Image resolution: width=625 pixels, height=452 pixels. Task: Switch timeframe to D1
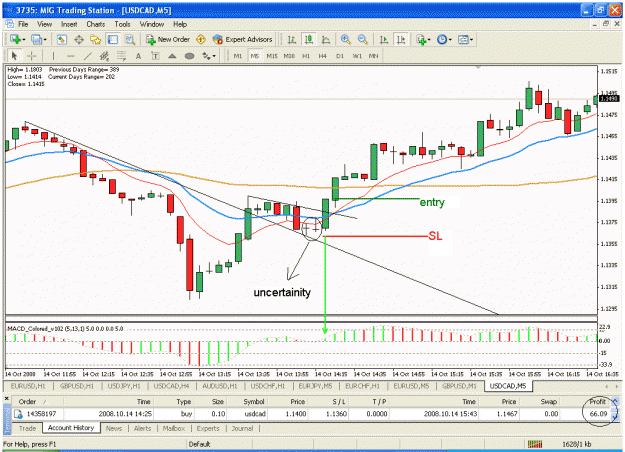click(x=340, y=56)
